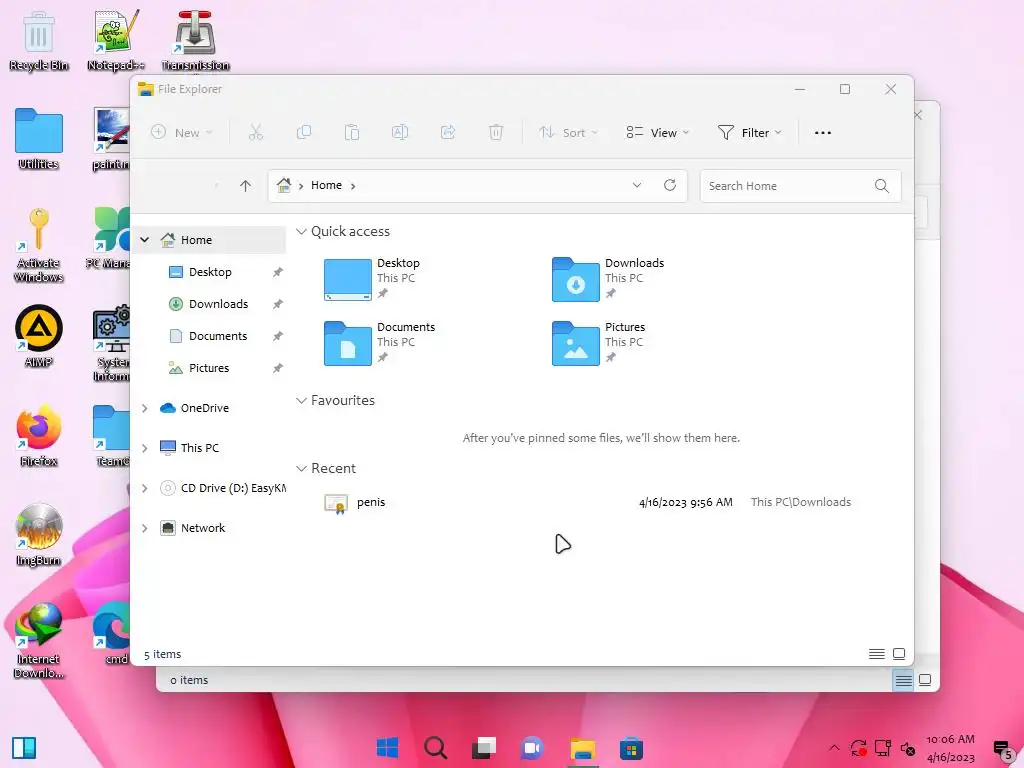Open the Utilities folder on desktop

[39, 139]
